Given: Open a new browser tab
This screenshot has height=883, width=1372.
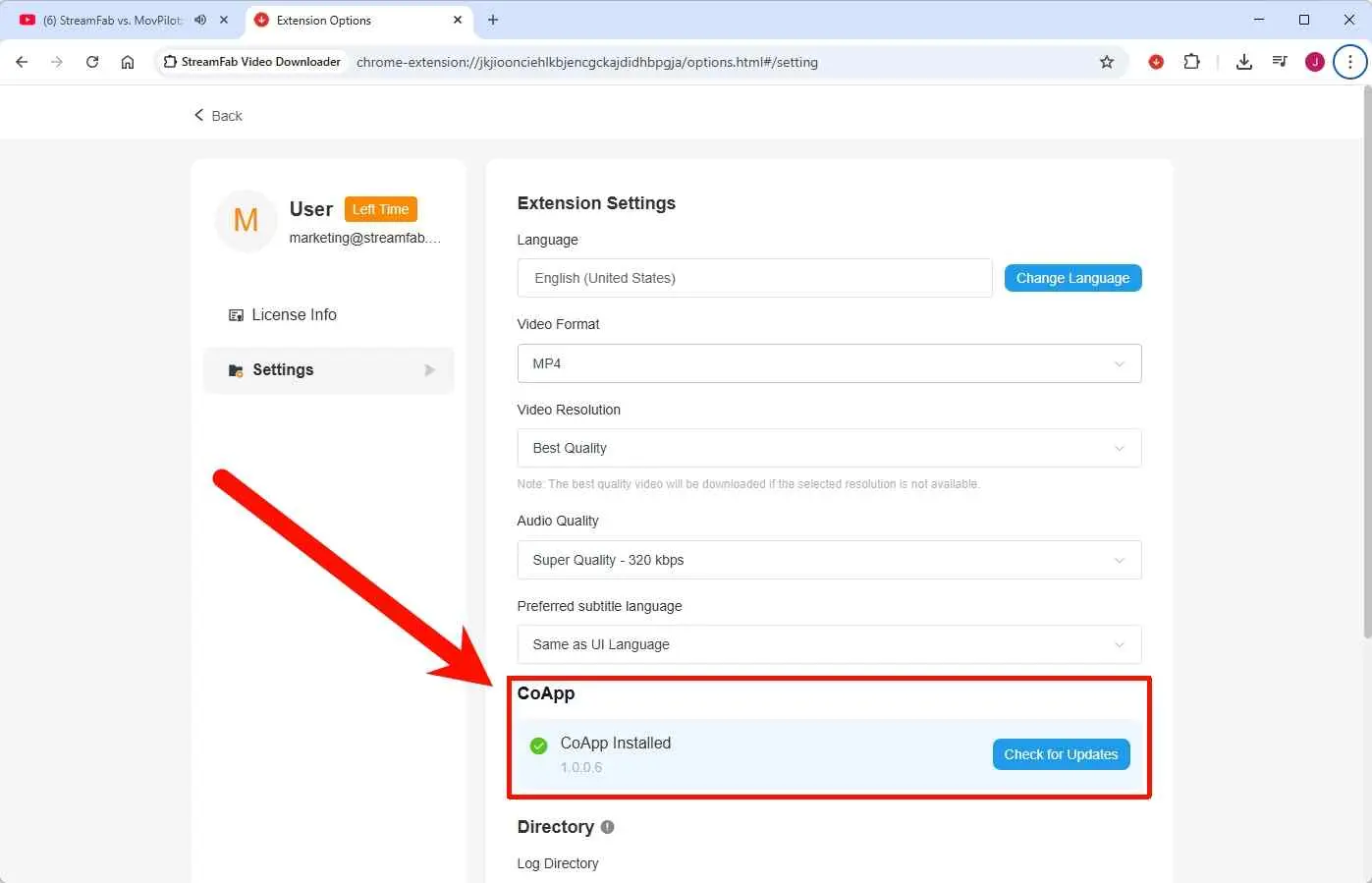Looking at the screenshot, I should click(493, 20).
